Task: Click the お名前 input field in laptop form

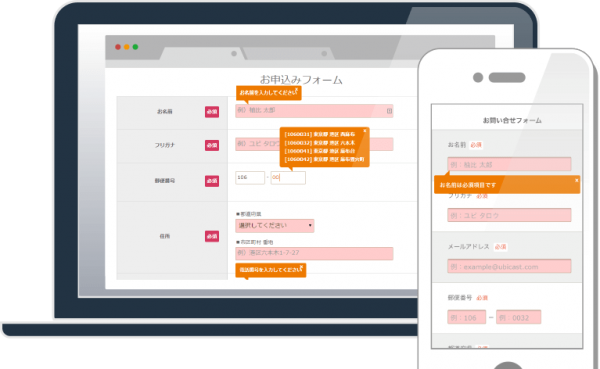Action: (314, 111)
